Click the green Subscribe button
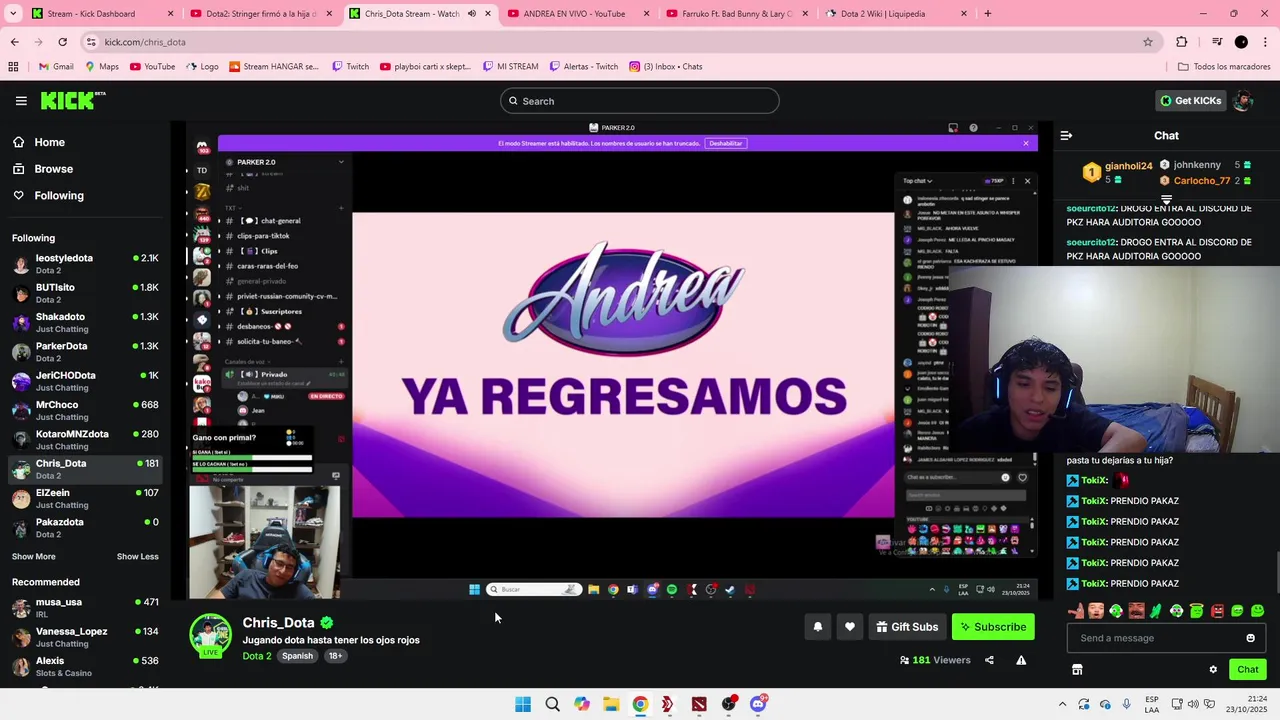The width and height of the screenshot is (1280, 720). pos(993,627)
